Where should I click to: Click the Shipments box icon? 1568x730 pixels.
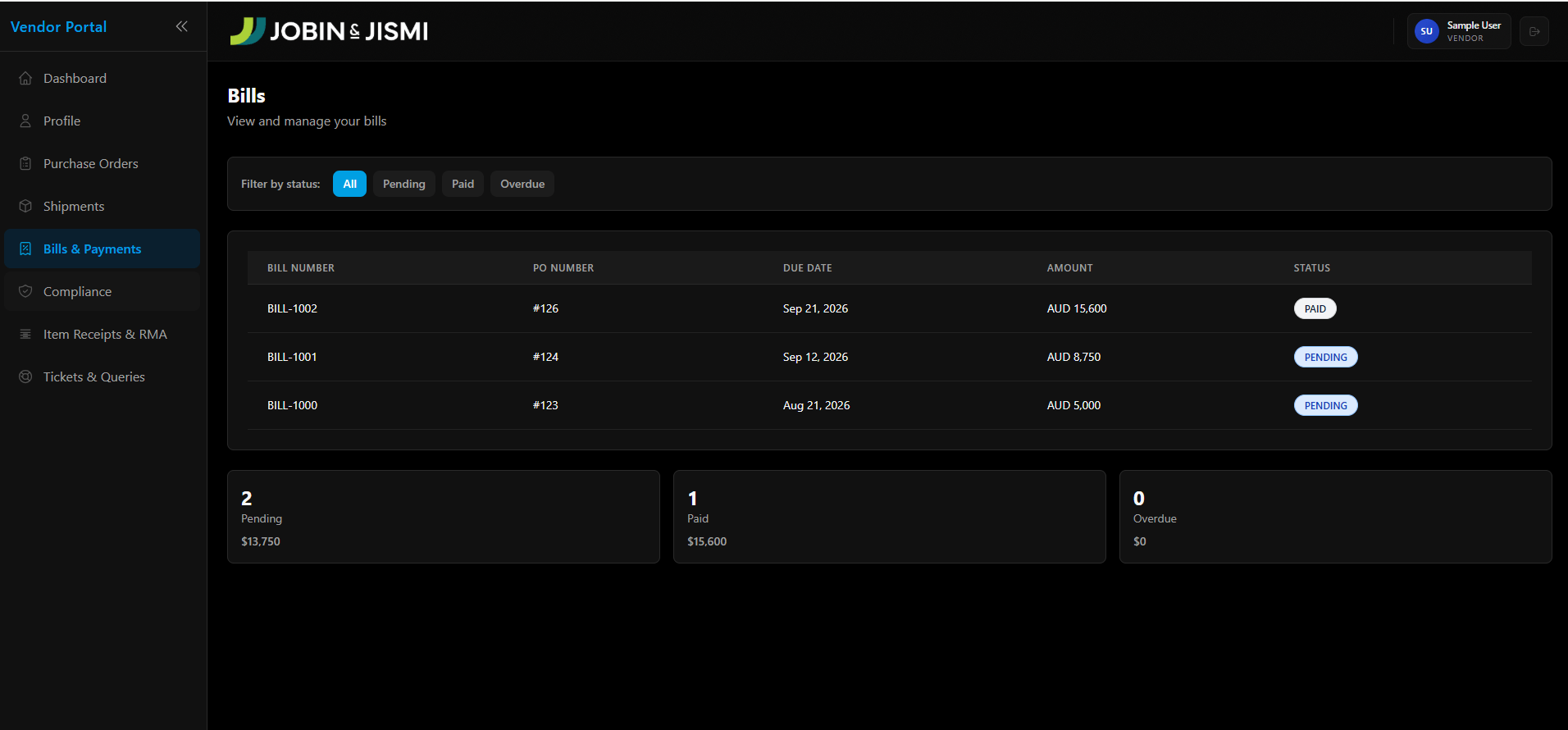[25, 206]
